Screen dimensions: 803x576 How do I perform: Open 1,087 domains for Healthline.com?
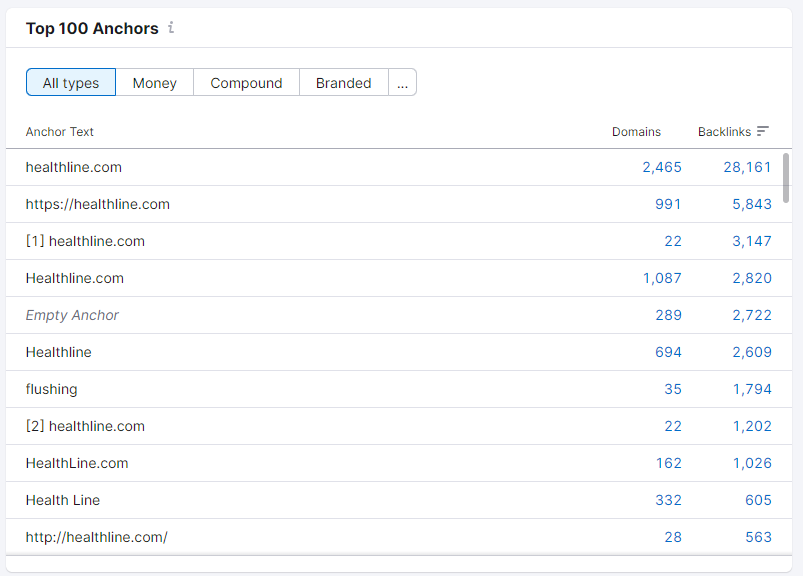click(662, 278)
